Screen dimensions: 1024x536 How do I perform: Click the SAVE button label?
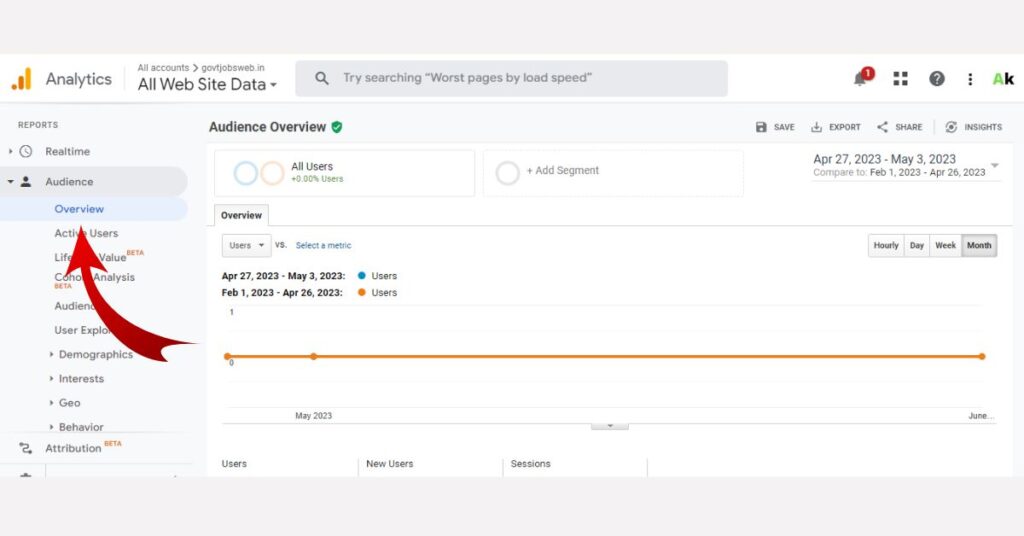click(x=784, y=127)
